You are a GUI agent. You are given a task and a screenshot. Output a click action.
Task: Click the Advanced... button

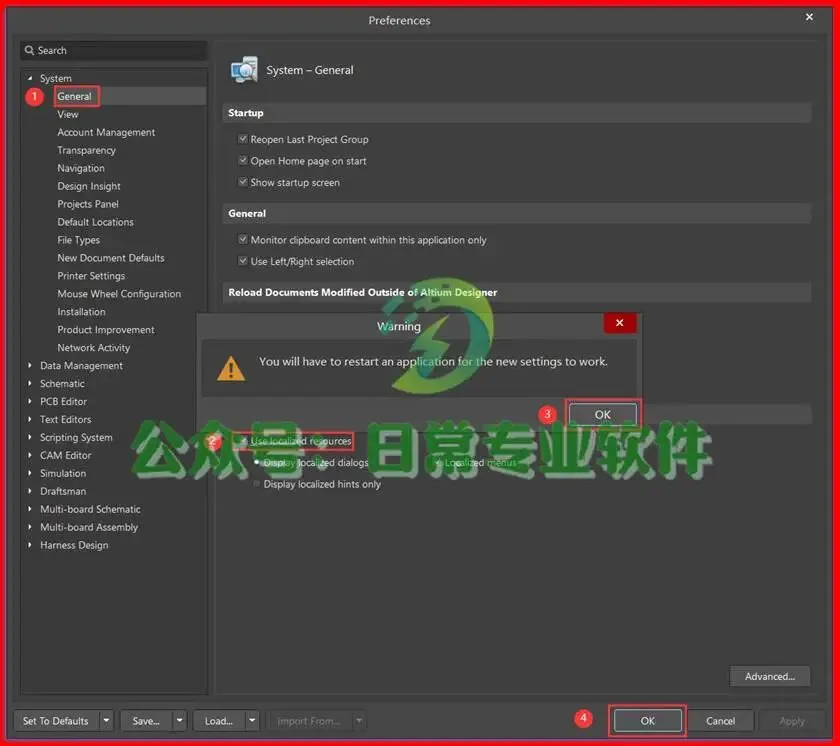click(x=770, y=676)
